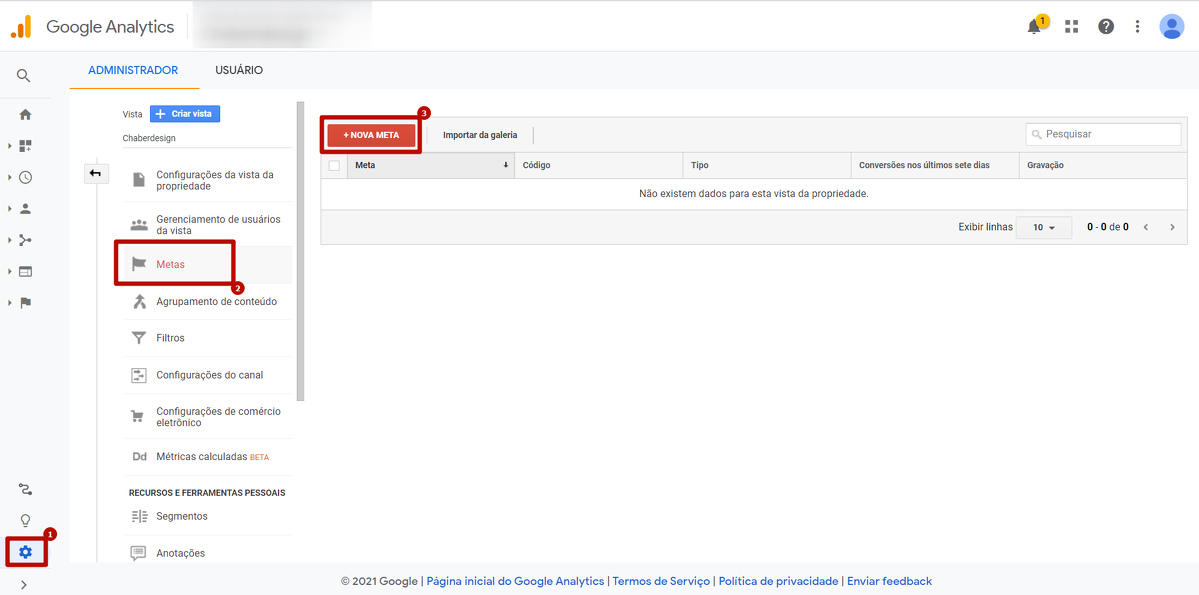
Task: Expand the Audience person report section
Action: 25,209
